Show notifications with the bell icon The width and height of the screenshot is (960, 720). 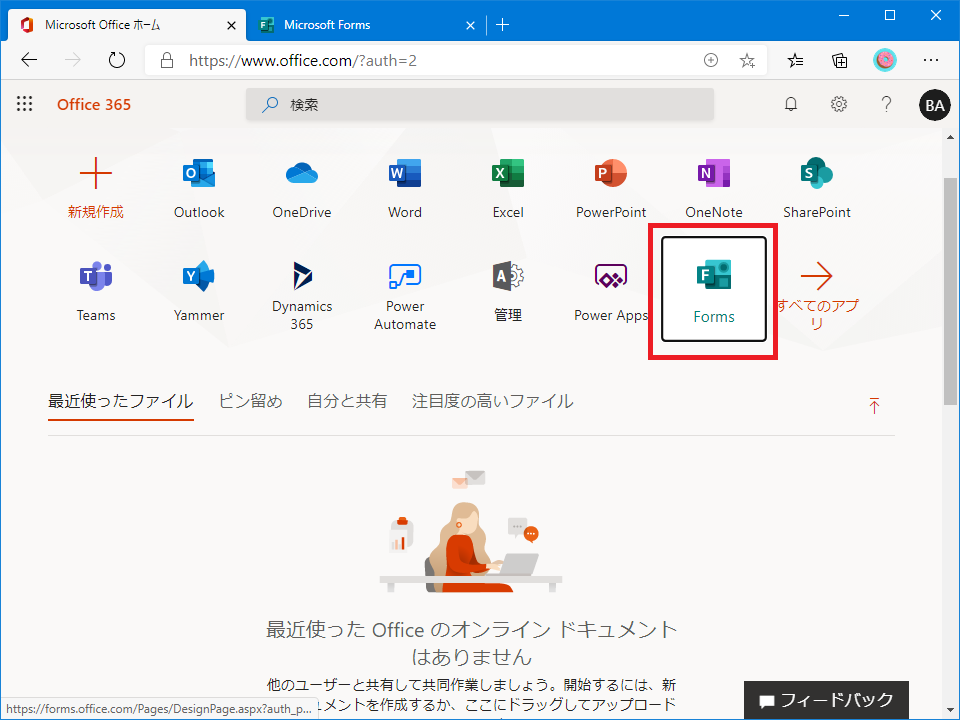tap(791, 104)
